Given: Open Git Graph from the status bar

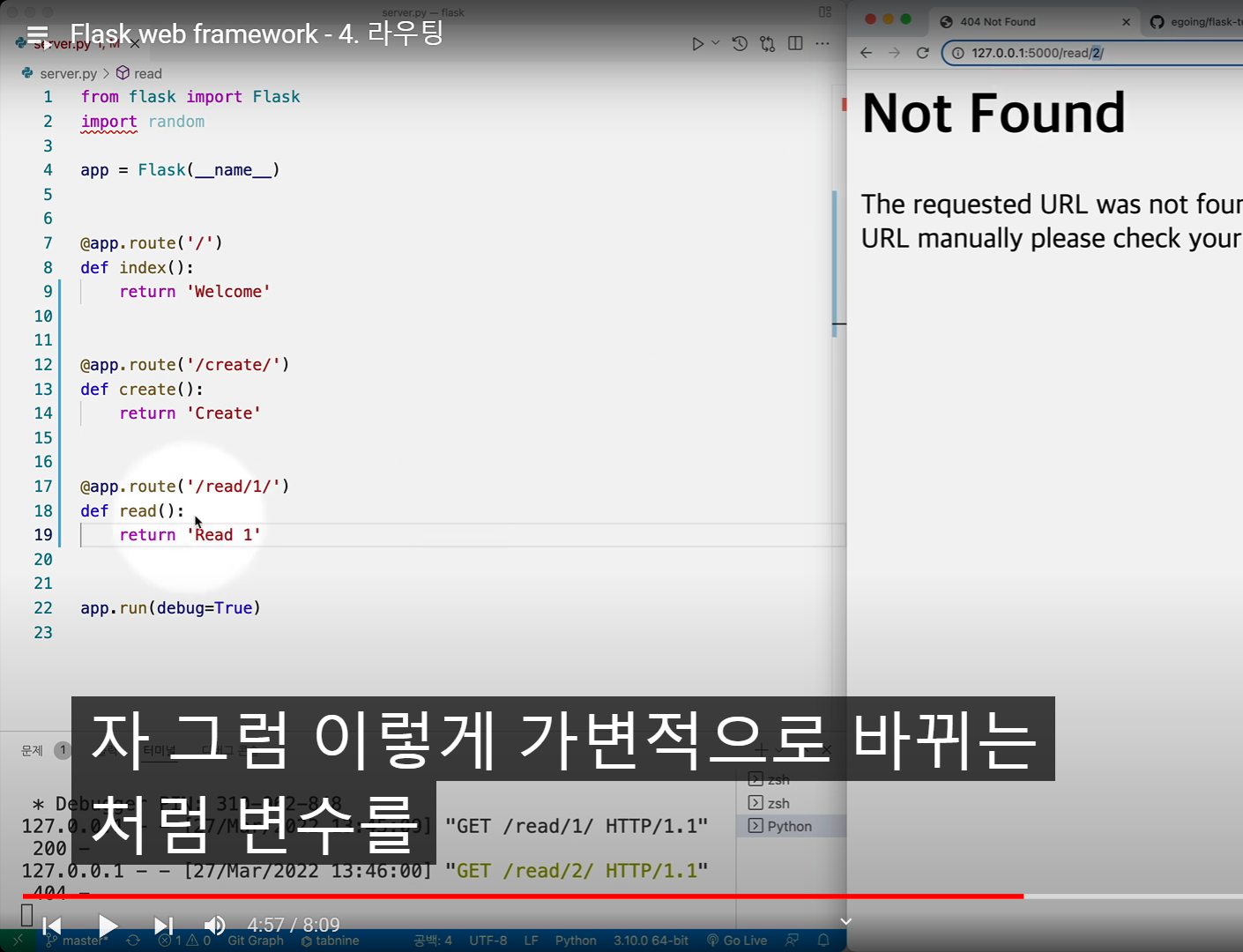Looking at the screenshot, I should (x=256, y=941).
